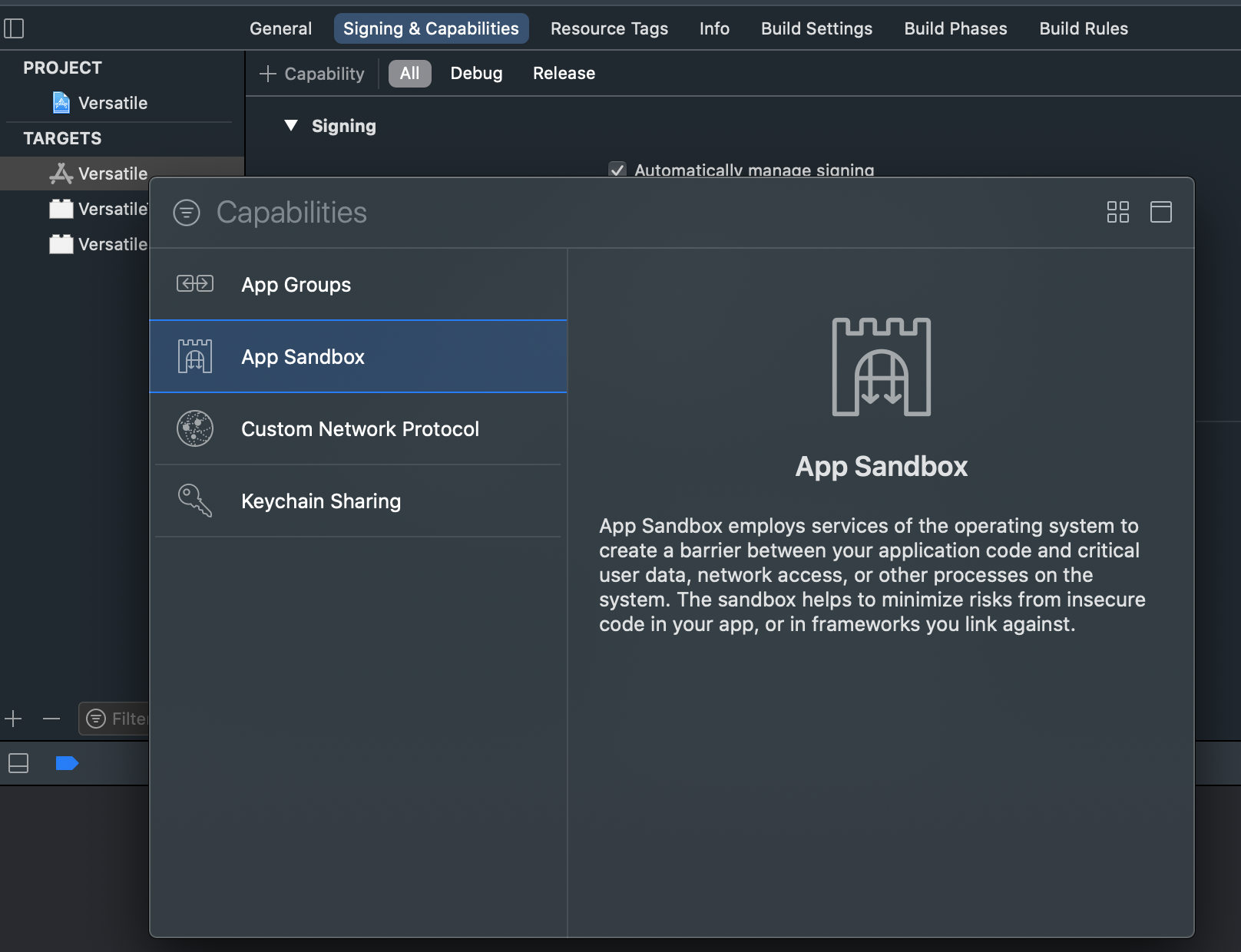This screenshot has height=952, width=1241.
Task: Add a new target with plus icon
Action: (14, 719)
